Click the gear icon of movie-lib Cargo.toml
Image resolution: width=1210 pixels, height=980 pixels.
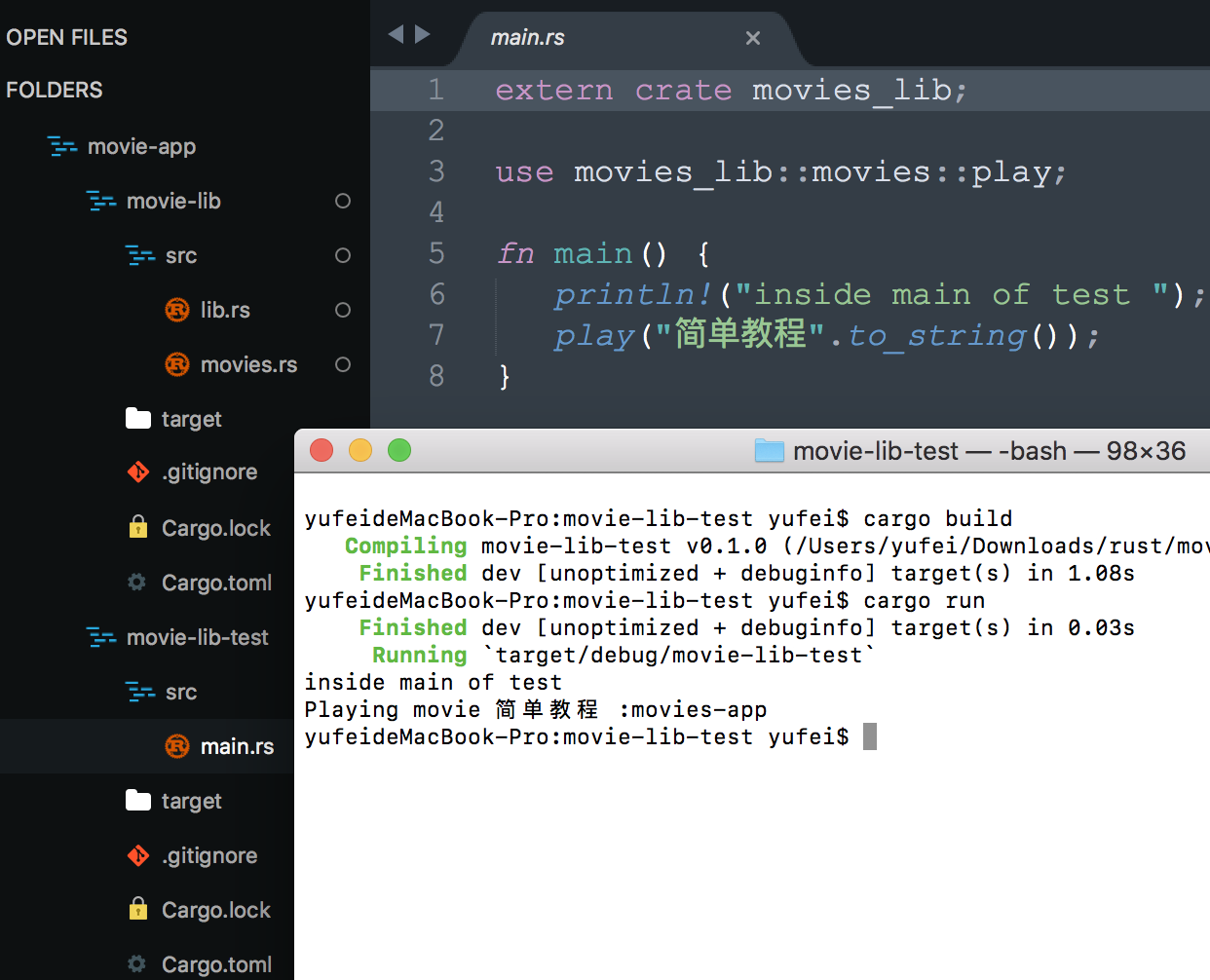pos(137,582)
